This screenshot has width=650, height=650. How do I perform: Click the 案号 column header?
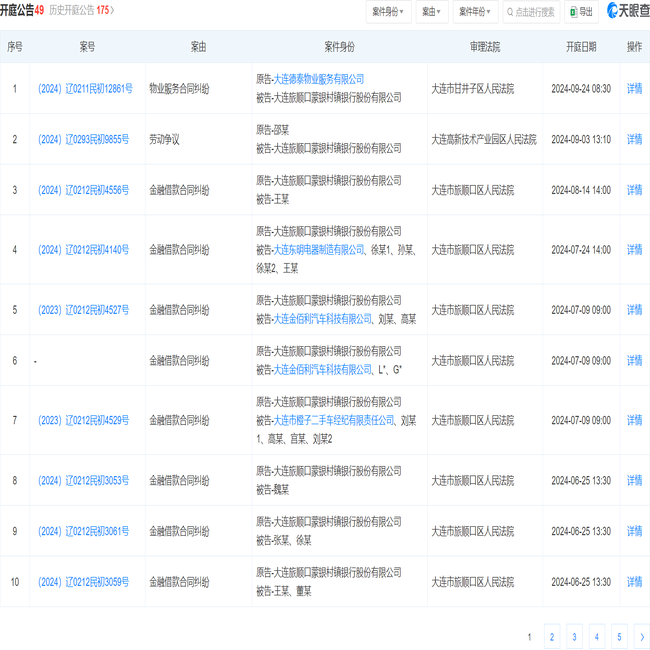point(87,47)
